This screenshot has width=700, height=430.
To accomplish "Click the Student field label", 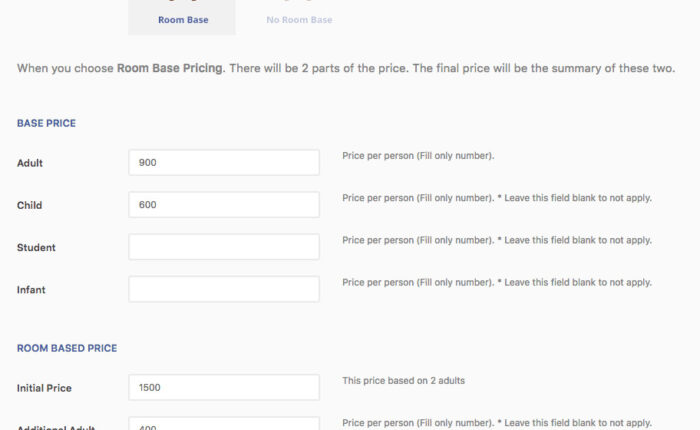I will click(x=36, y=247).
